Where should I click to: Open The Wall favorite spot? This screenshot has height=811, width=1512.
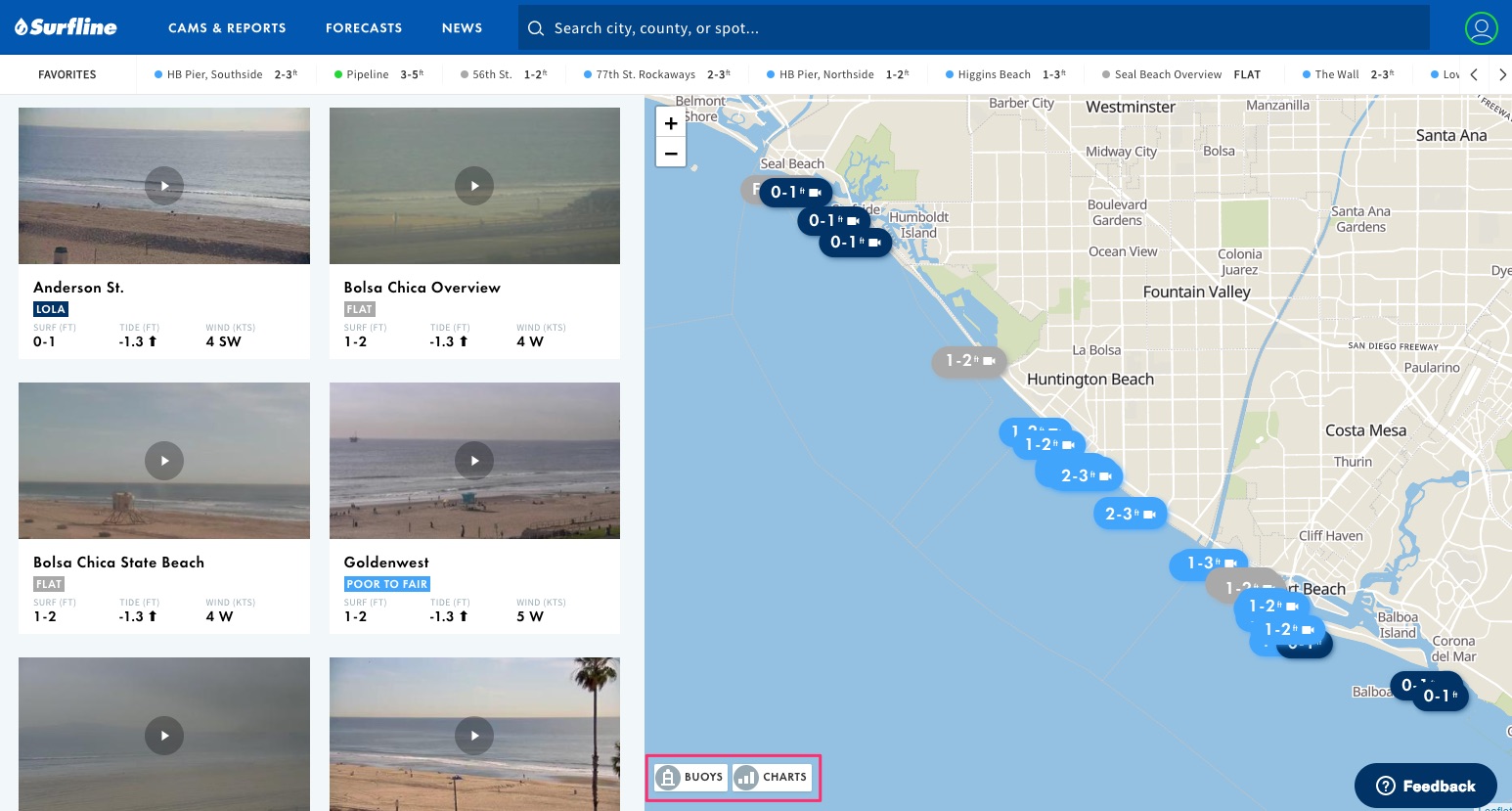point(1349,74)
